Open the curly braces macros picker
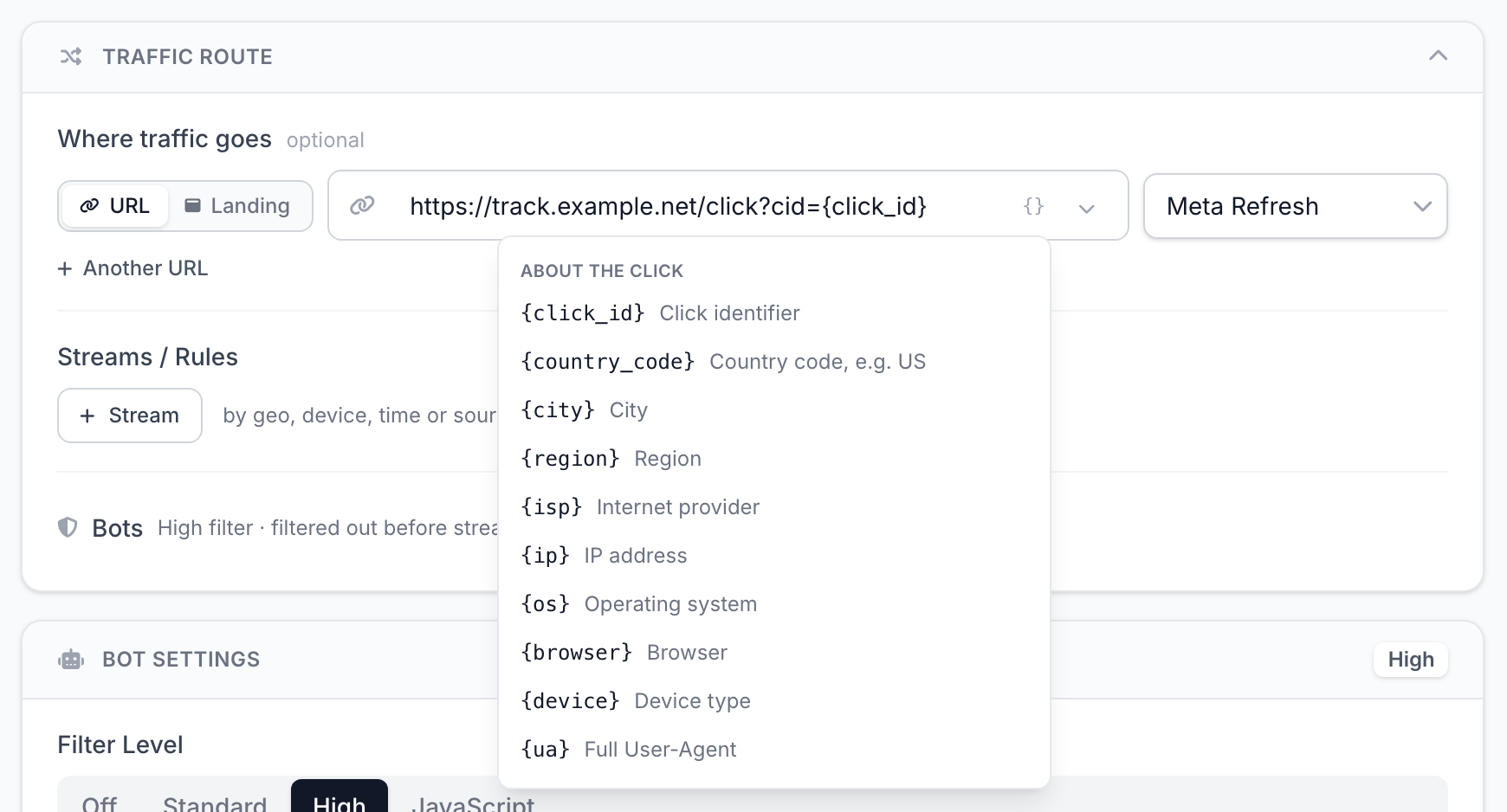Screen dimensions: 1507x812 1033,206
